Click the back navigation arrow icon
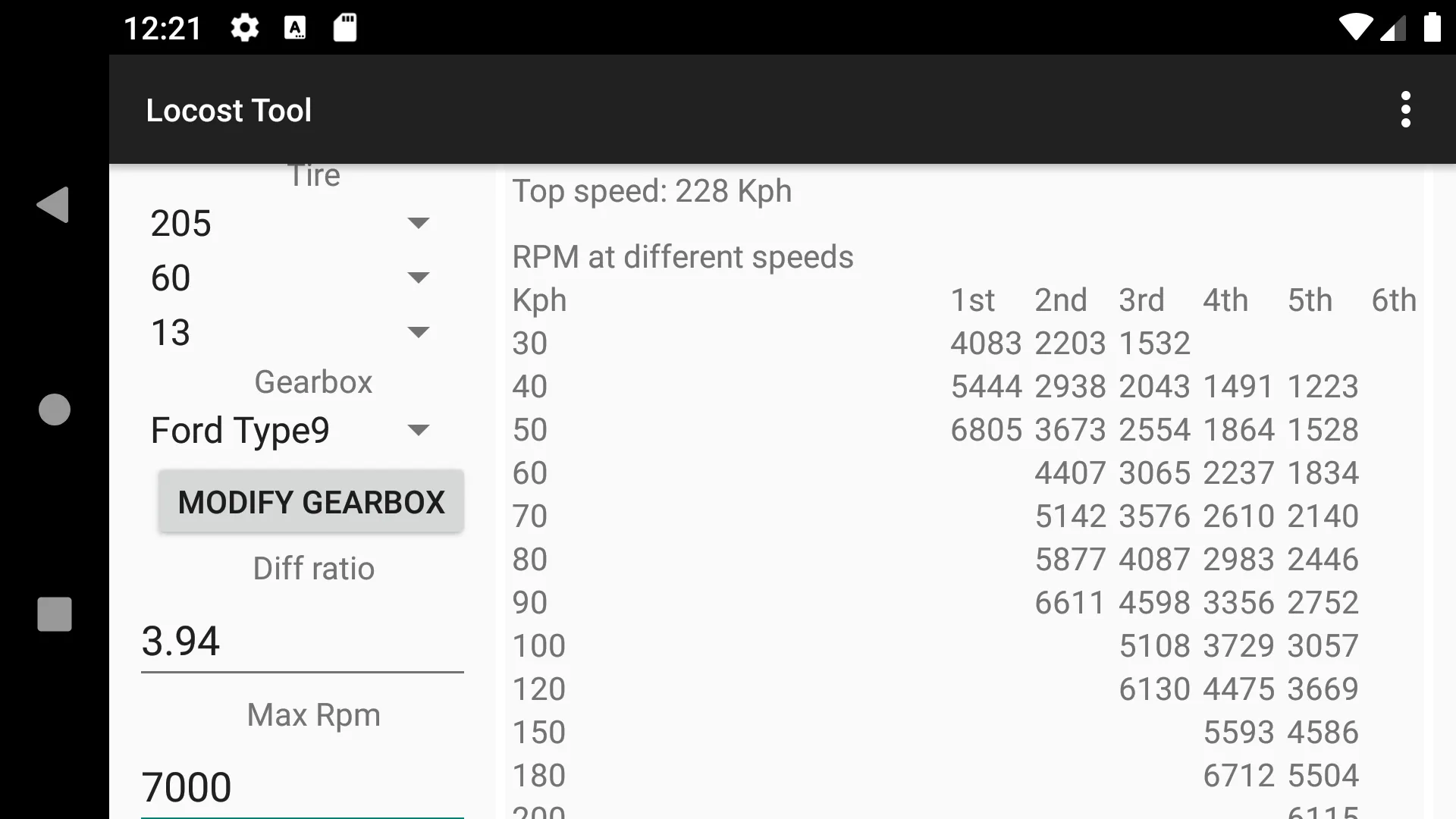 click(54, 205)
